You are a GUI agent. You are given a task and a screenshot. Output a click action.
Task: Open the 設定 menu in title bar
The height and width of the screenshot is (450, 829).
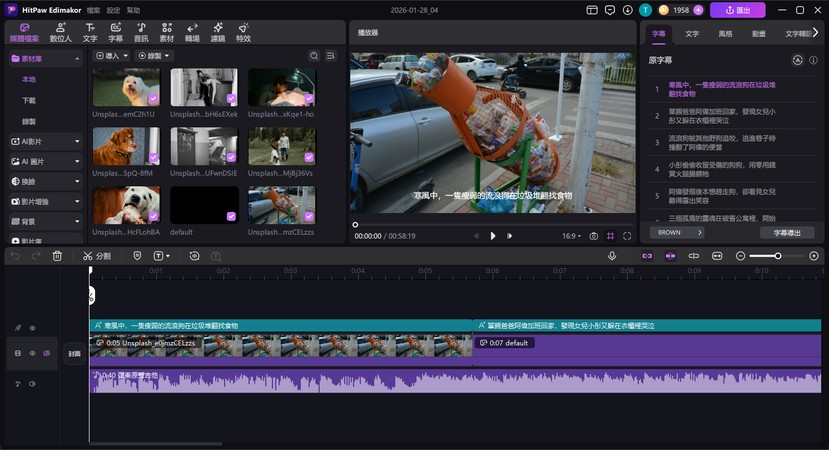(113, 10)
